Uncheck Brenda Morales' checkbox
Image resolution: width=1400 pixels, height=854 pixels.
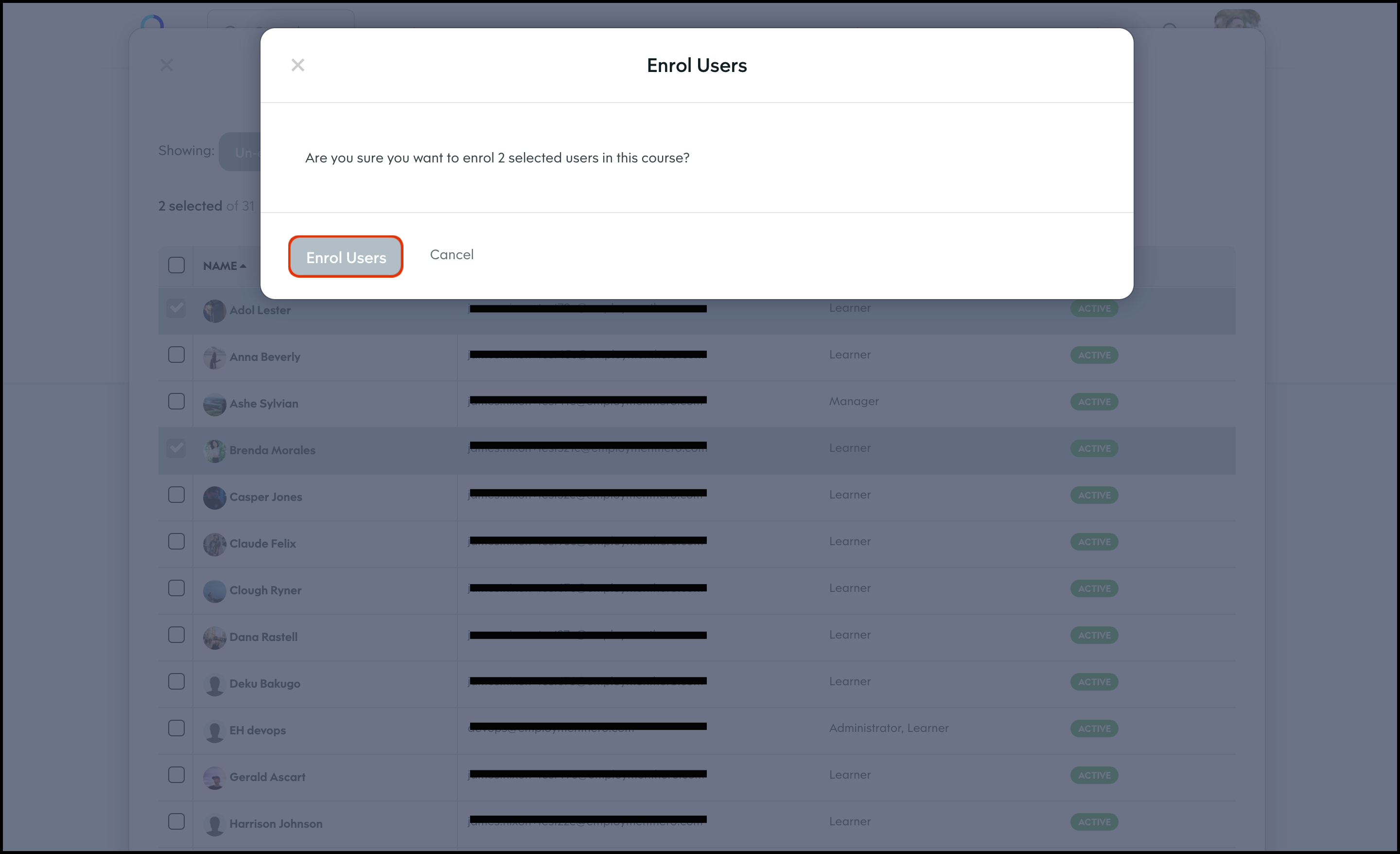pos(176,448)
